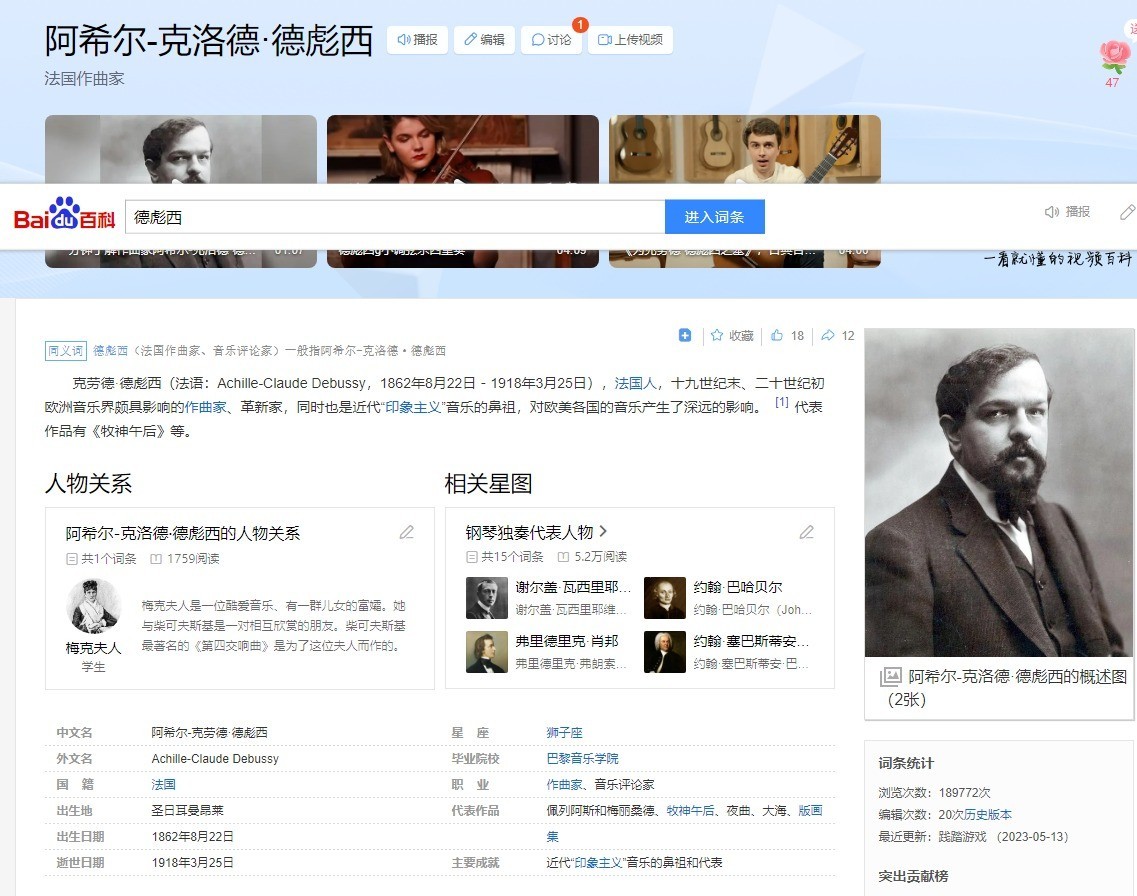Open the Debussy portrait overview image
Image resolution: width=1137 pixels, height=896 pixels.
click(999, 493)
